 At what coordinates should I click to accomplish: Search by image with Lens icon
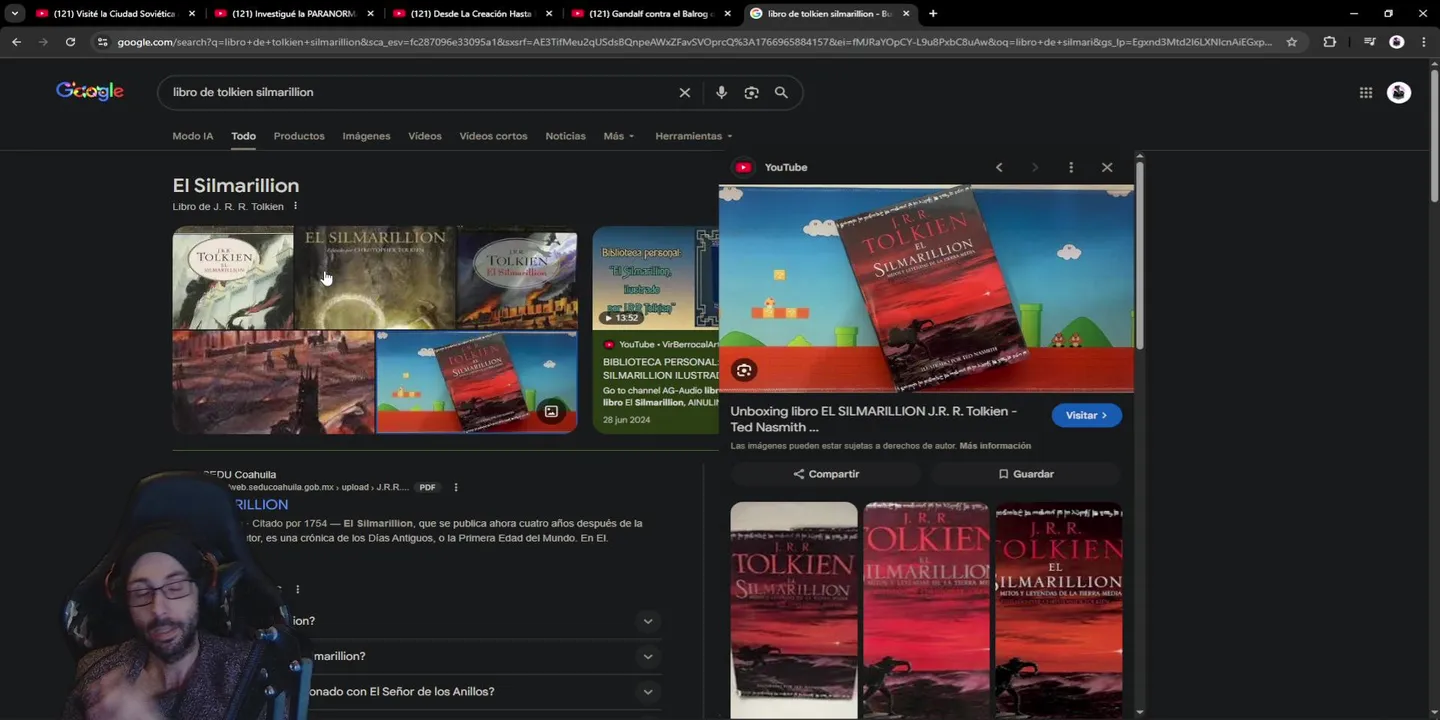tap(751, 92)
